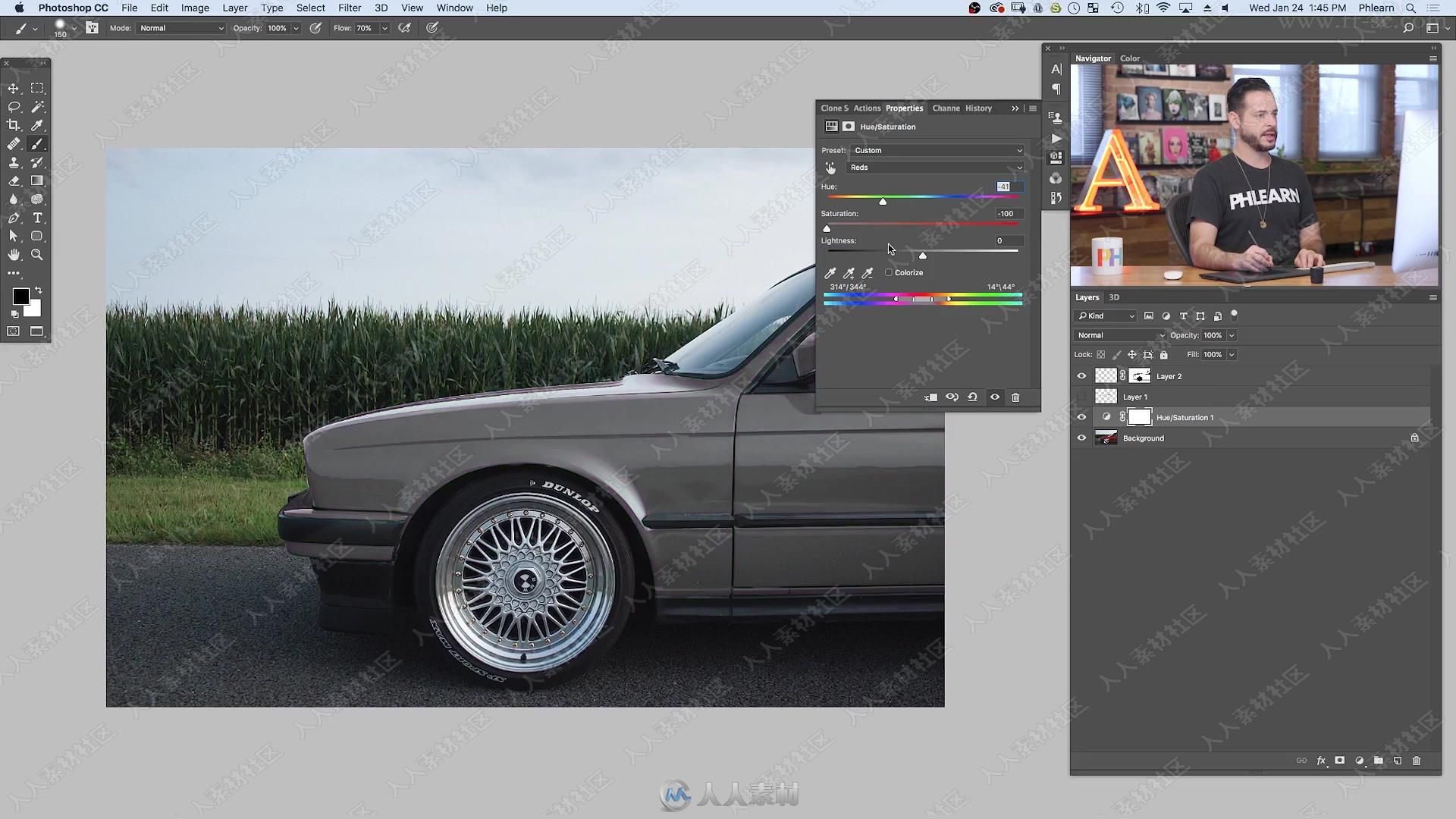Screen dimensions: 1456x819
Task: Open the layer blend mode Normal dropdown
Action: 1120,335
